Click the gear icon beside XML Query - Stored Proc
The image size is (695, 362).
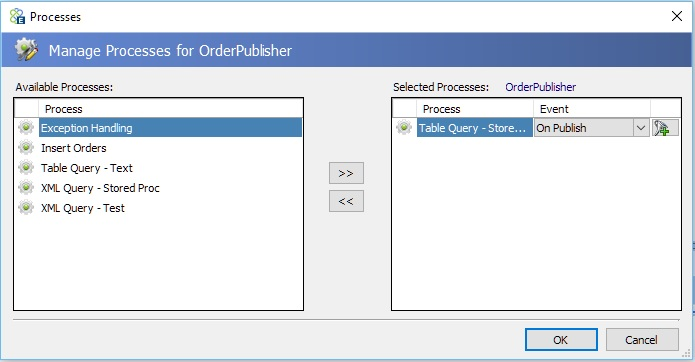point(26,187)
